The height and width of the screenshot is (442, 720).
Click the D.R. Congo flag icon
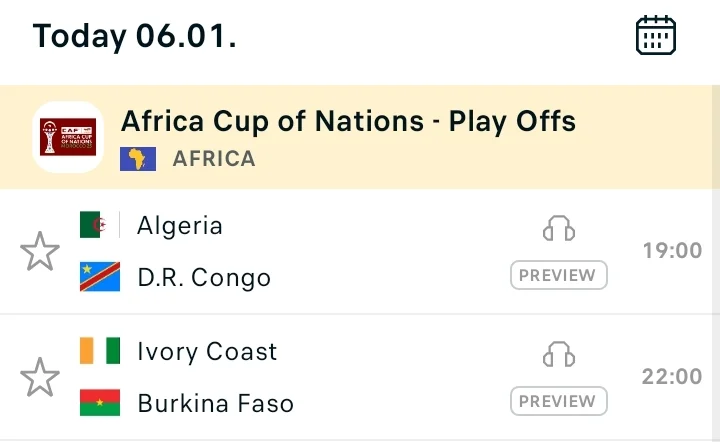[100, 277]
